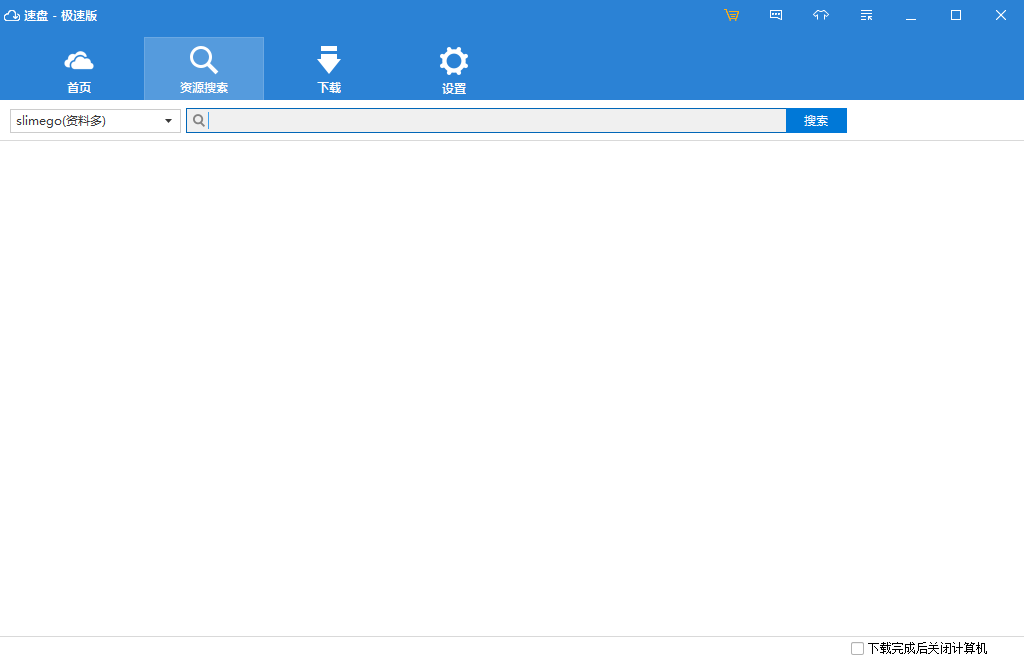Image resolution: width=1024 pixels, height=660 pixels.
Task: Close the 速盘 application window
Action: pos(1001,15)
